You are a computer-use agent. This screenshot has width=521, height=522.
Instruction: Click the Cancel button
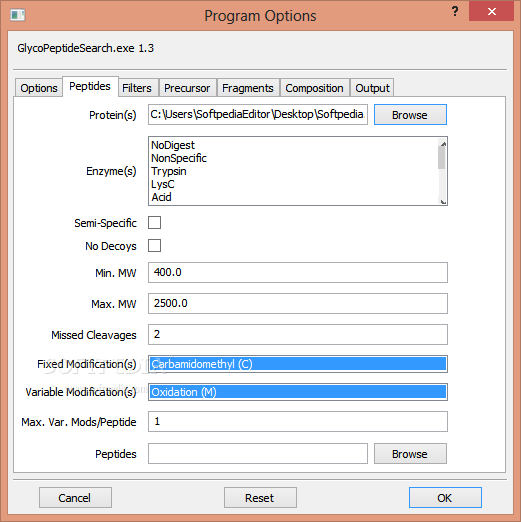click(x=75, y=498)
